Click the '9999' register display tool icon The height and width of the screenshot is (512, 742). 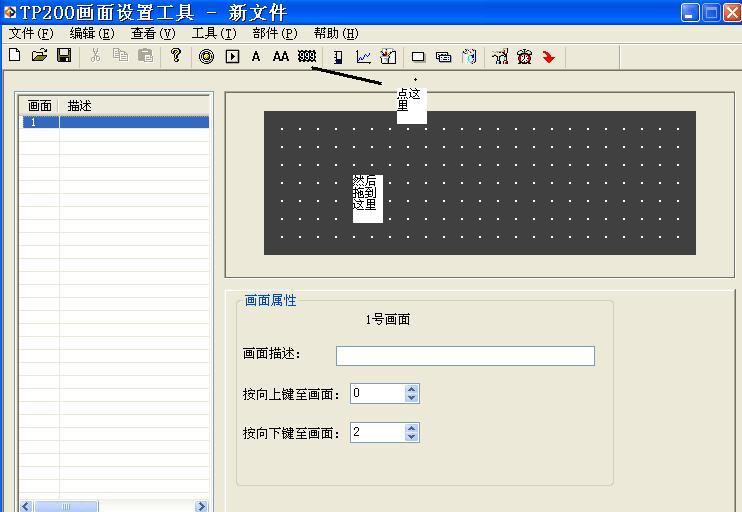(x=307, y=57)
